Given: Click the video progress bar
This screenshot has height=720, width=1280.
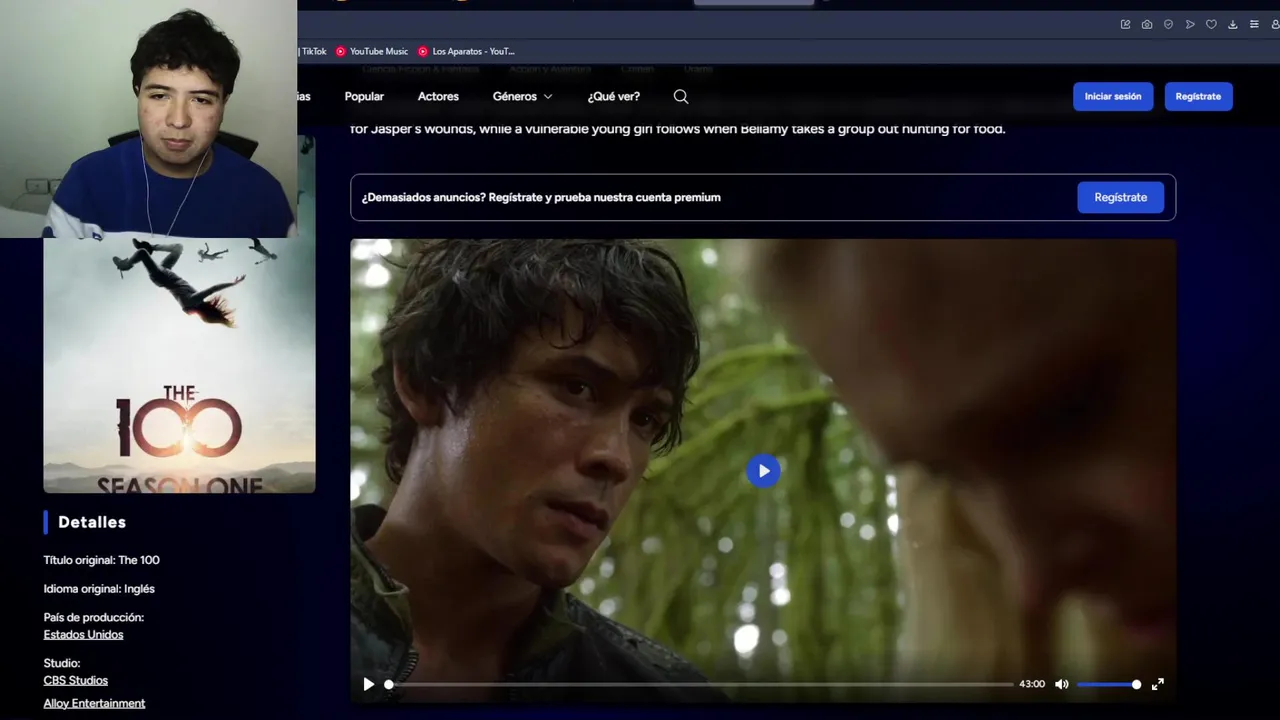Looking at the screenshot, I should [x=700, y=684].
